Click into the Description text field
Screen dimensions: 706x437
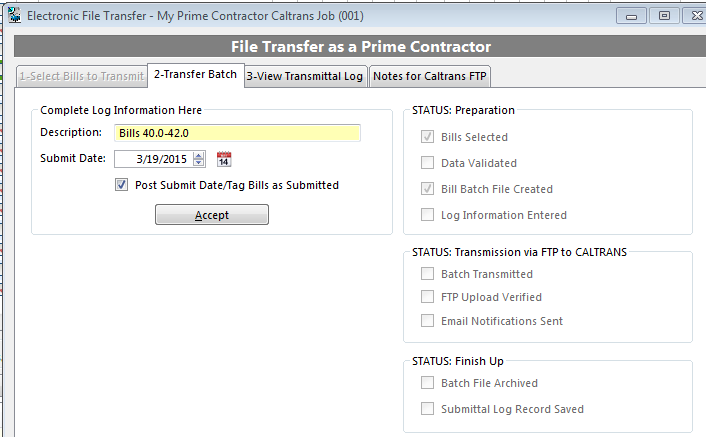[x=237, y=133]
